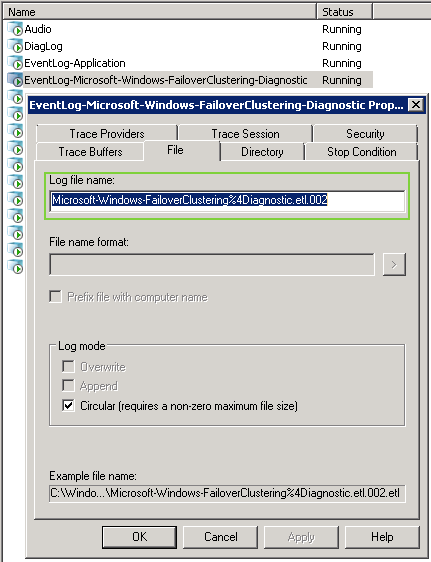The height and width of the screenshot is (562, 431).
Task: Tick the Overwrite log mode checkbox
Action: (68, 367)
